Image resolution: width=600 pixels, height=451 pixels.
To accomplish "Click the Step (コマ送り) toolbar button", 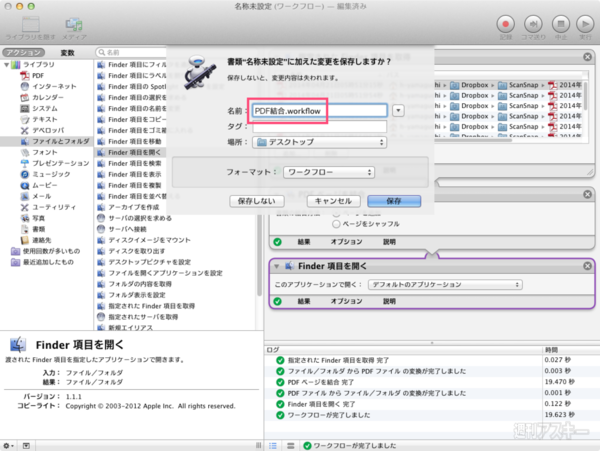I will [533, 24].
